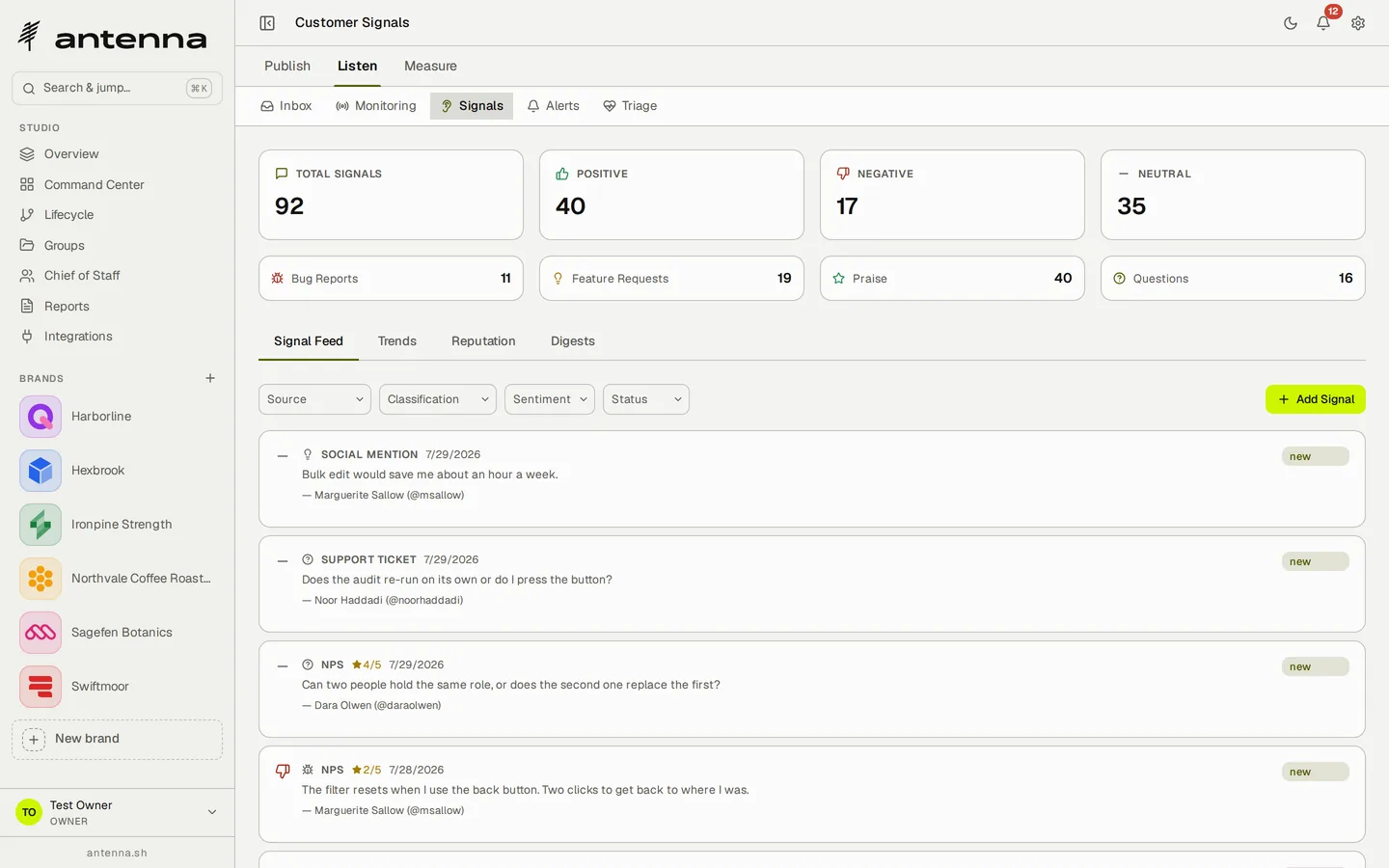Open the Classification filter dropdown
The image size is (1389, 868).
[438, 399]
